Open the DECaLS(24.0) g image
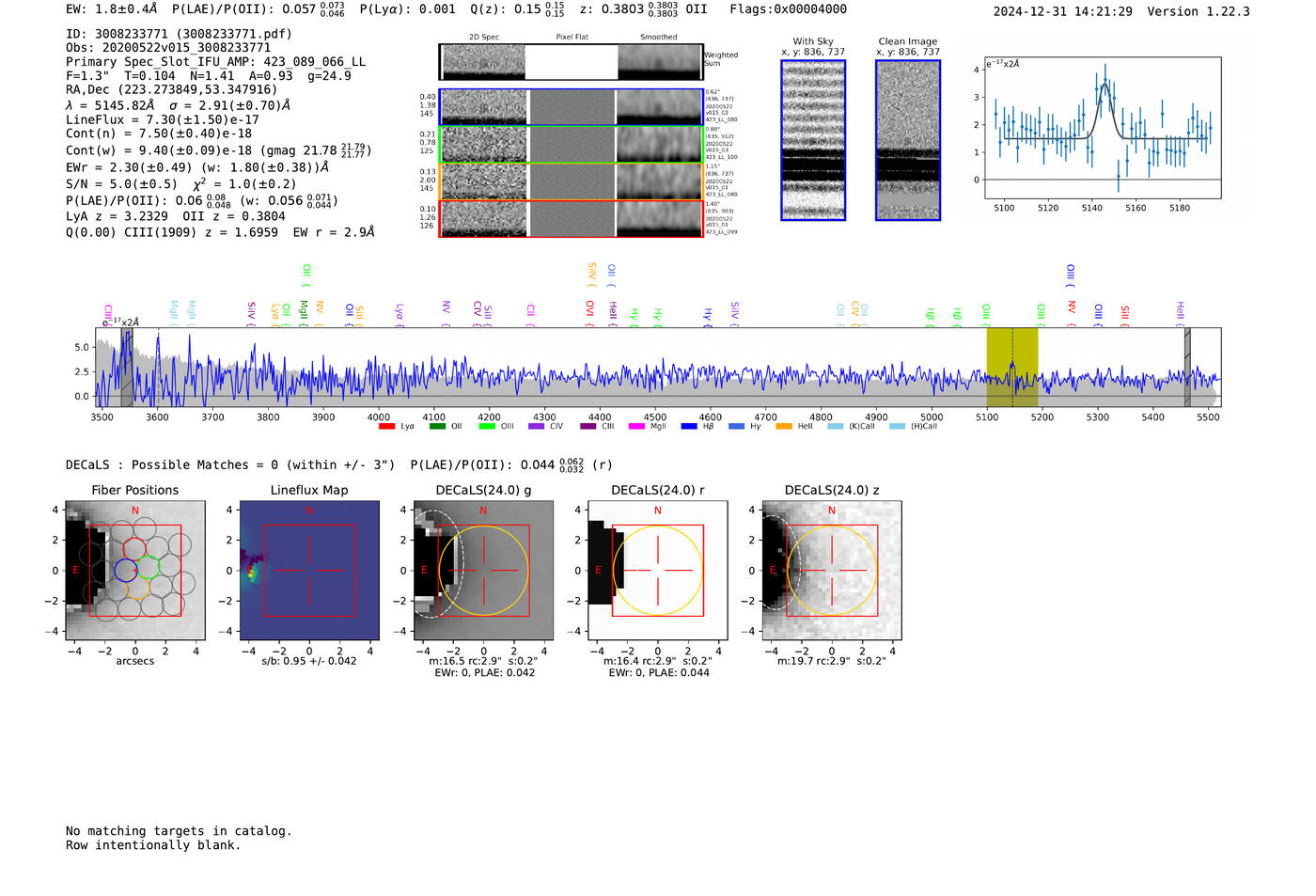Image resolution: width=1316 pixels, height=896 pixels. point(483,571)
